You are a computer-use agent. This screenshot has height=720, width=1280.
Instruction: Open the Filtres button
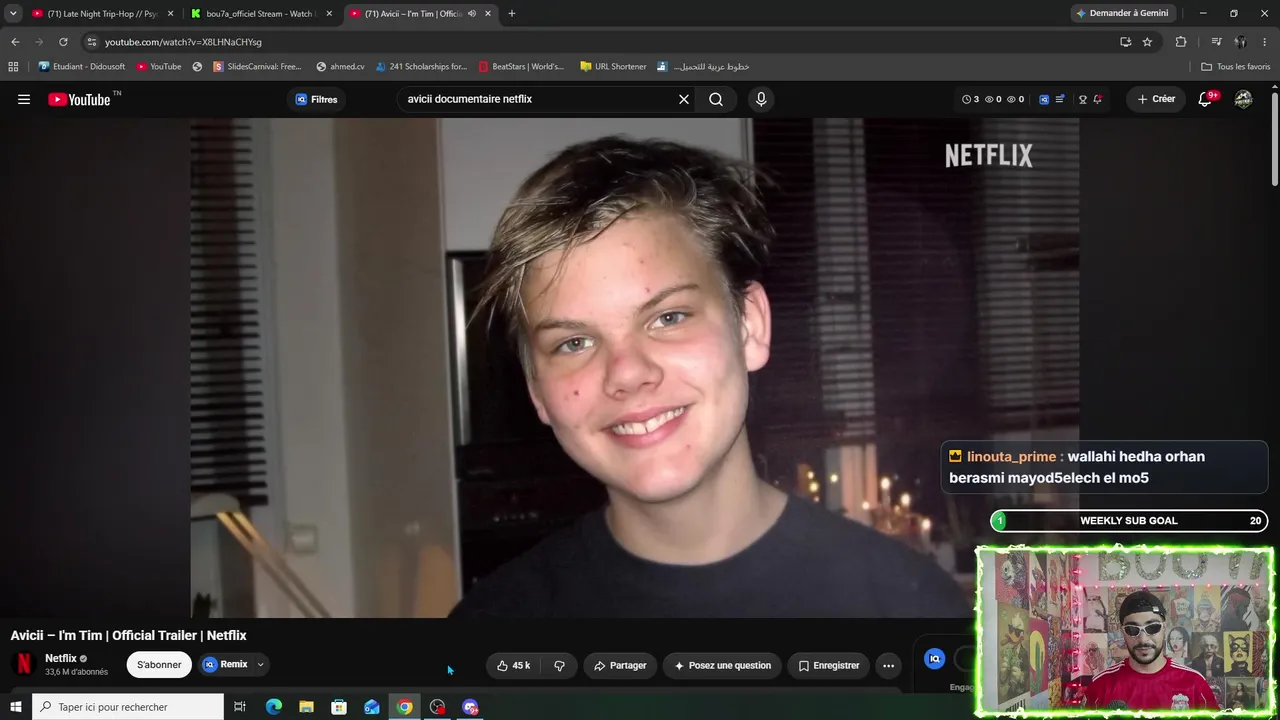tap(316, 99)
